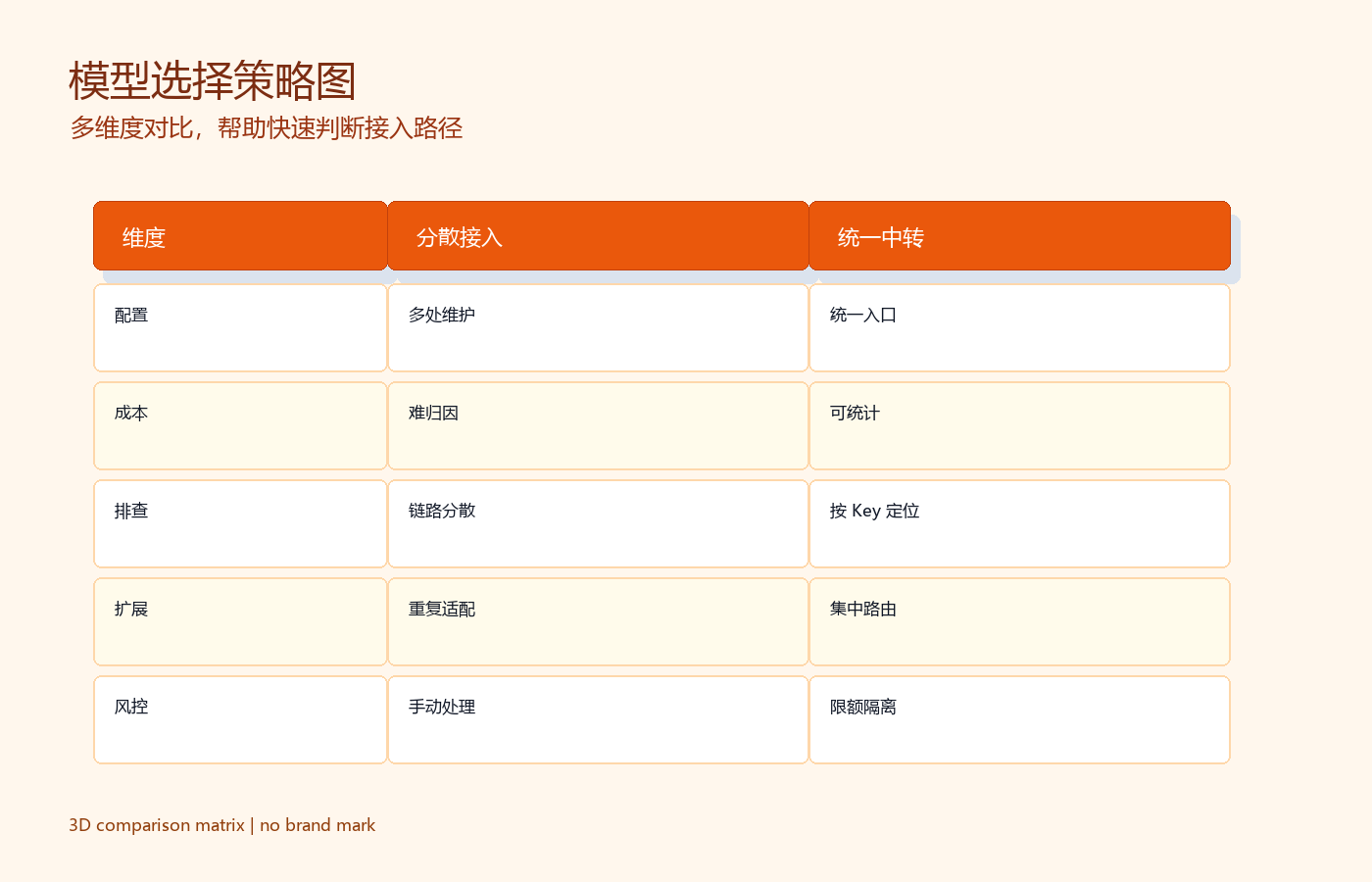Select the 排查 row label cell
Viewport: 1372px width, 882px height.
coord(240,523)
